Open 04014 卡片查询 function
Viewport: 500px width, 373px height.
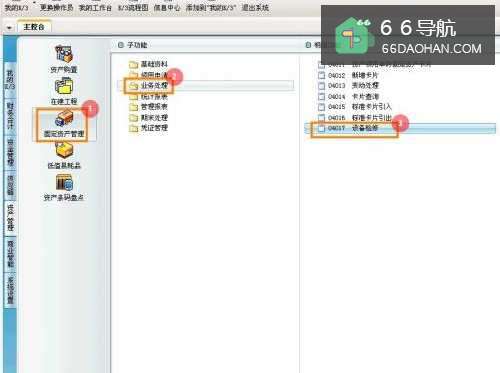349,97
